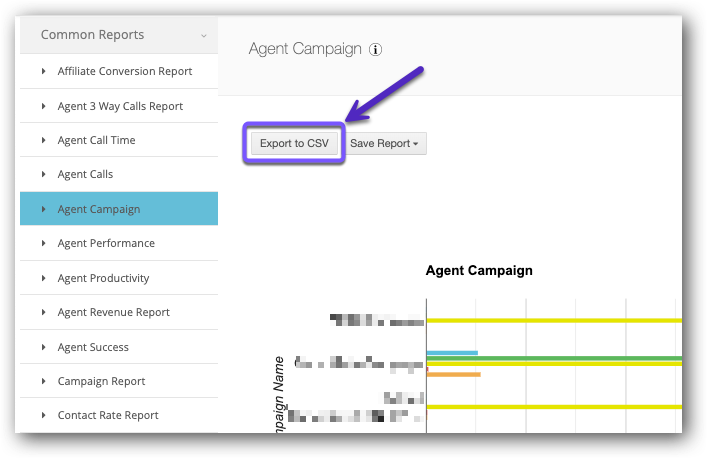
Task: Click the Agent Campaign chart title
Action: [479, 270]
